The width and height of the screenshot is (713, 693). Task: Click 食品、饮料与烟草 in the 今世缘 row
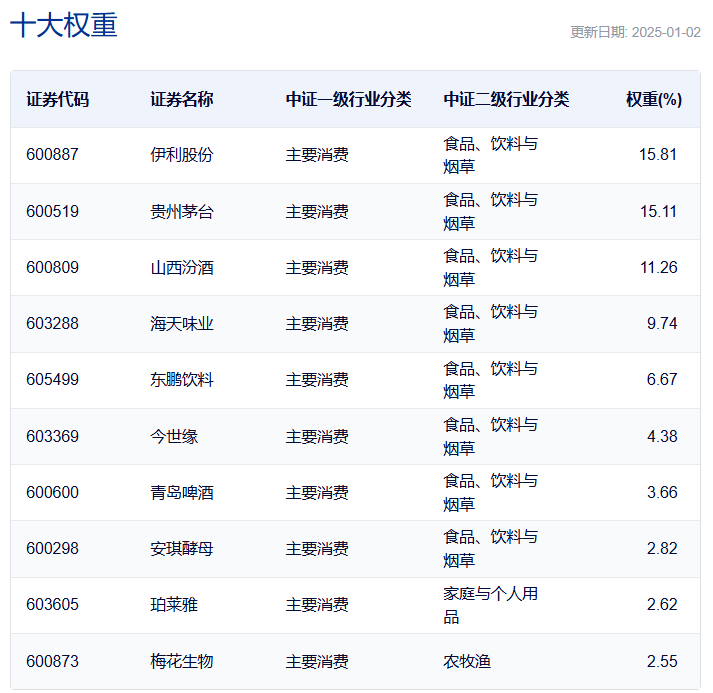point(491,436)
